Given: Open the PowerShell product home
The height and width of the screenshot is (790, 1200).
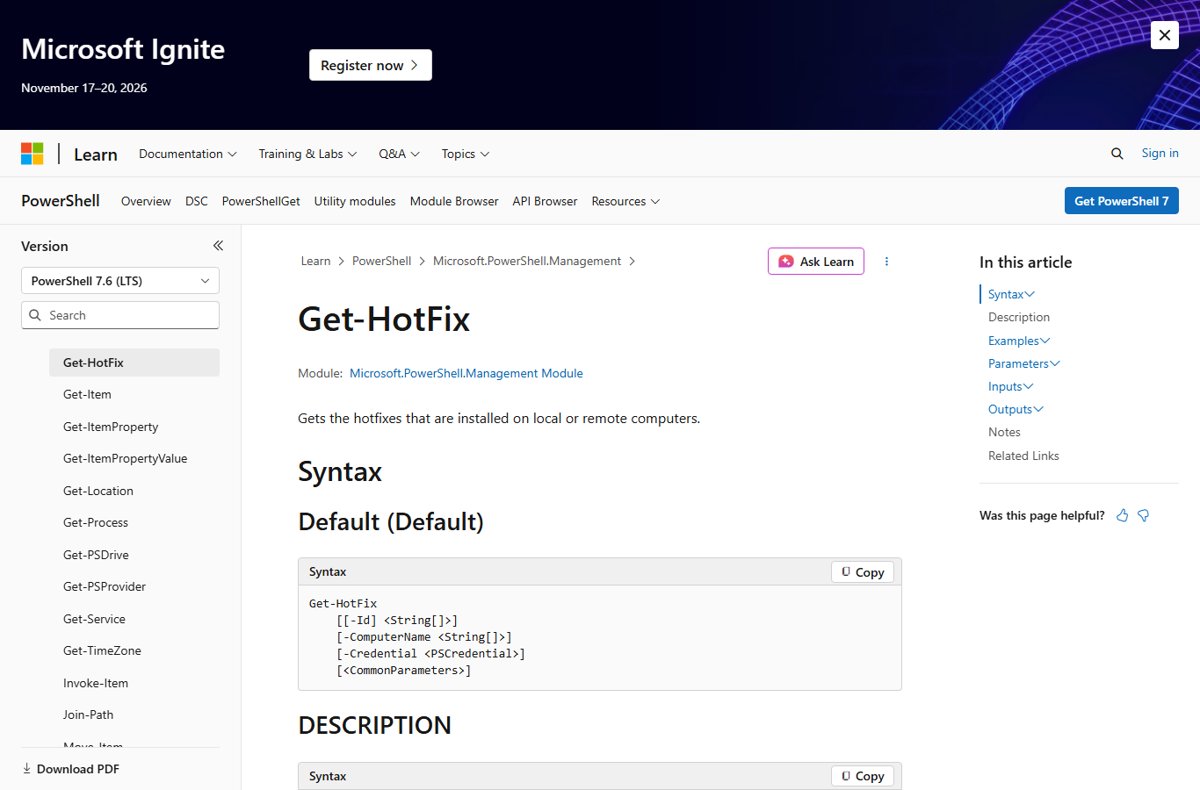Looking at the screenshot, I should pyautogui.click(x=60, y=201).
